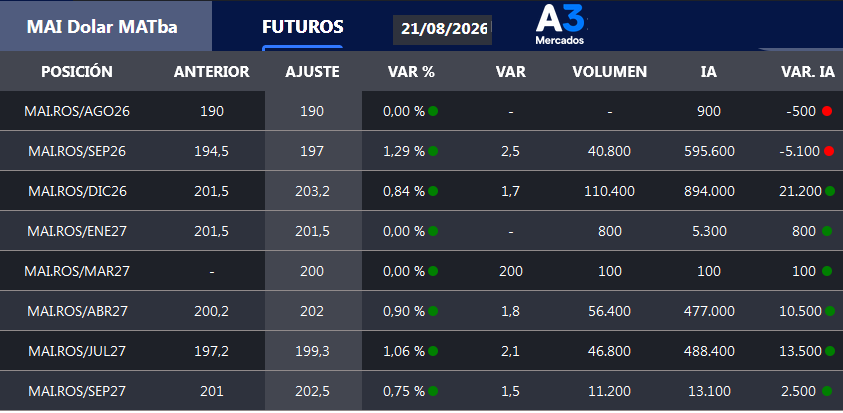This screenshot has height=413, width=843.
Task: Sort by the VOLUMEN column header
Action: 610,72
